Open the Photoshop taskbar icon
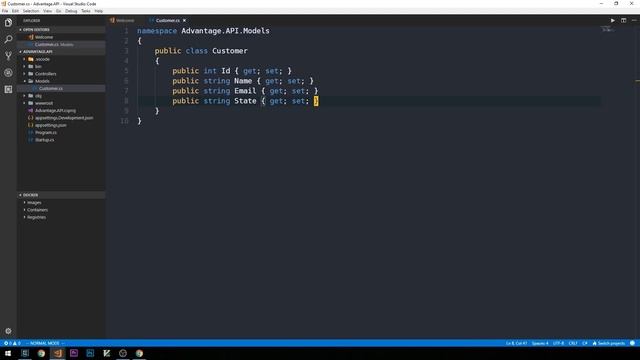 [x=90, y=353]
